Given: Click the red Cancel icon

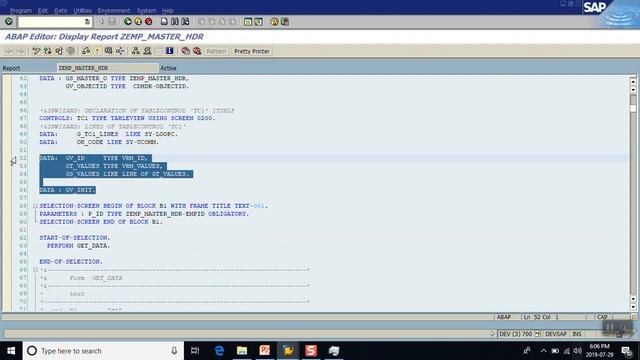Looking at the screenshot, I should click(x=149, y=22).
